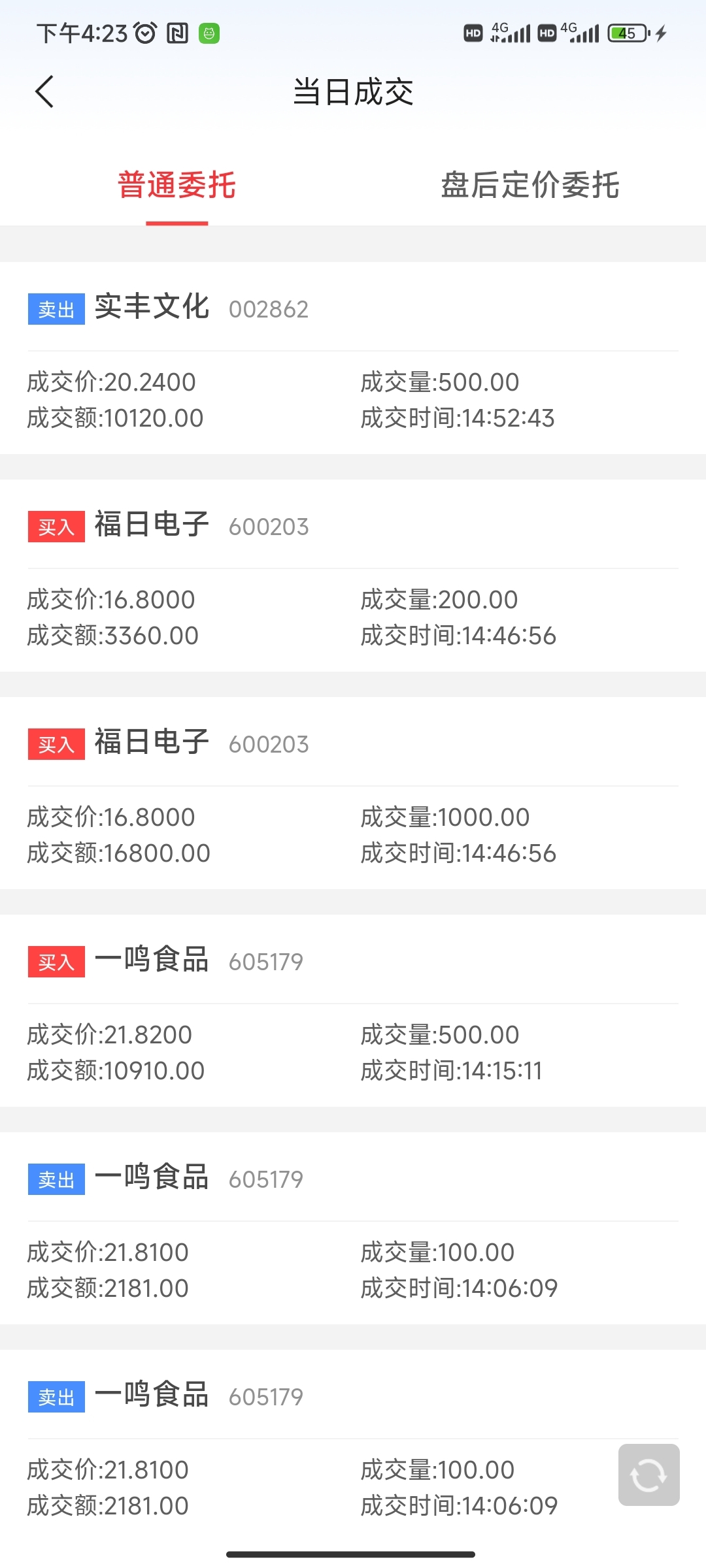Tap stock code 605179 on 14:15:11 trade

(266, 962)
